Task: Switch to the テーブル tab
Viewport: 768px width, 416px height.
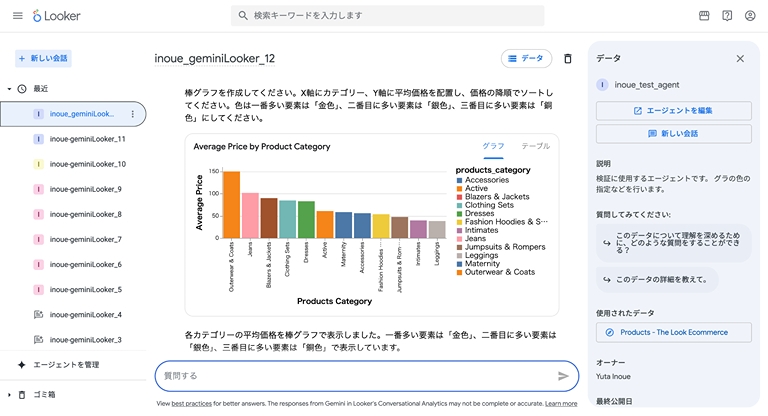Action: coord(535,146)
